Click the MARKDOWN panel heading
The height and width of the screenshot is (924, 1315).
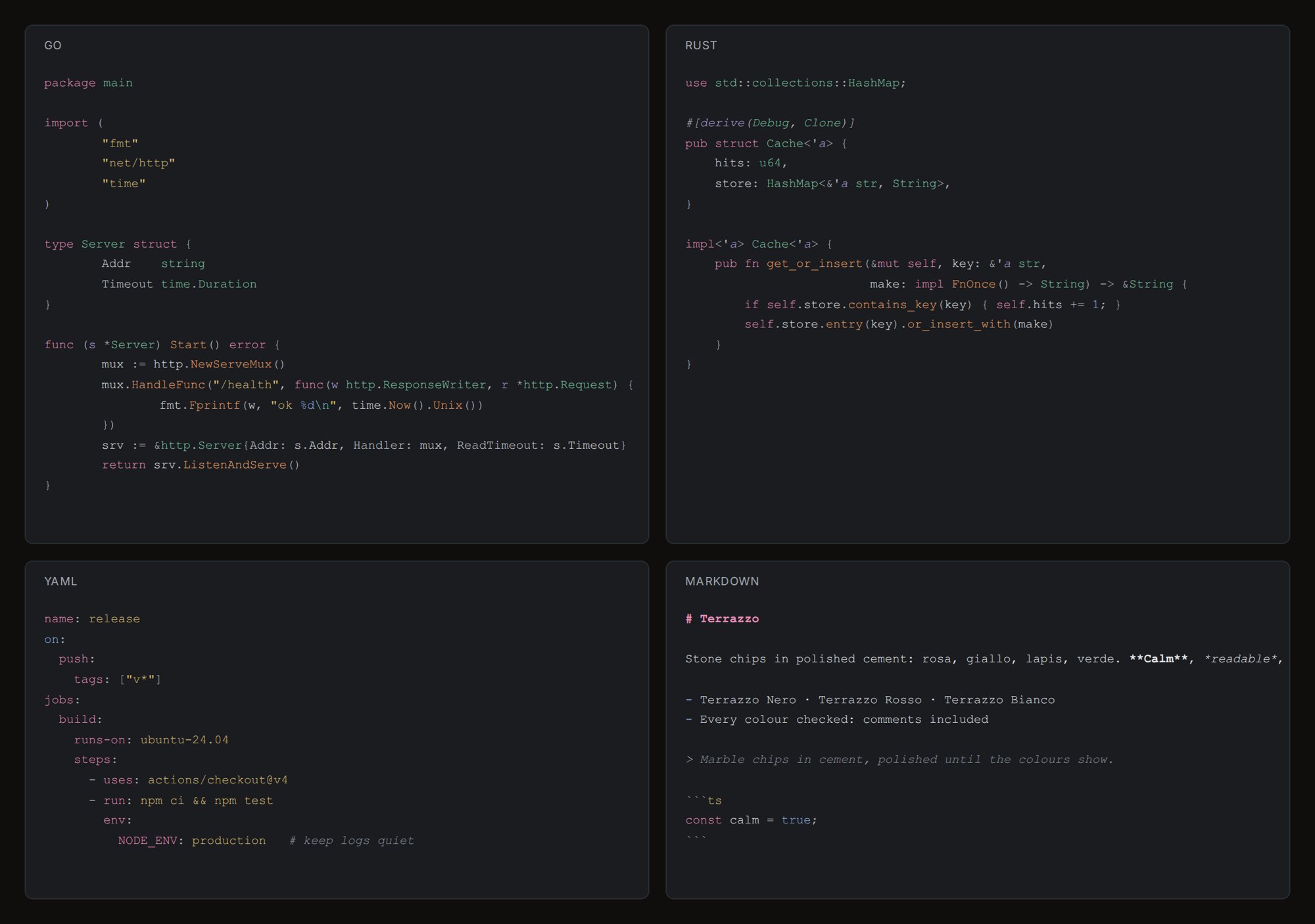click(722, 581)
